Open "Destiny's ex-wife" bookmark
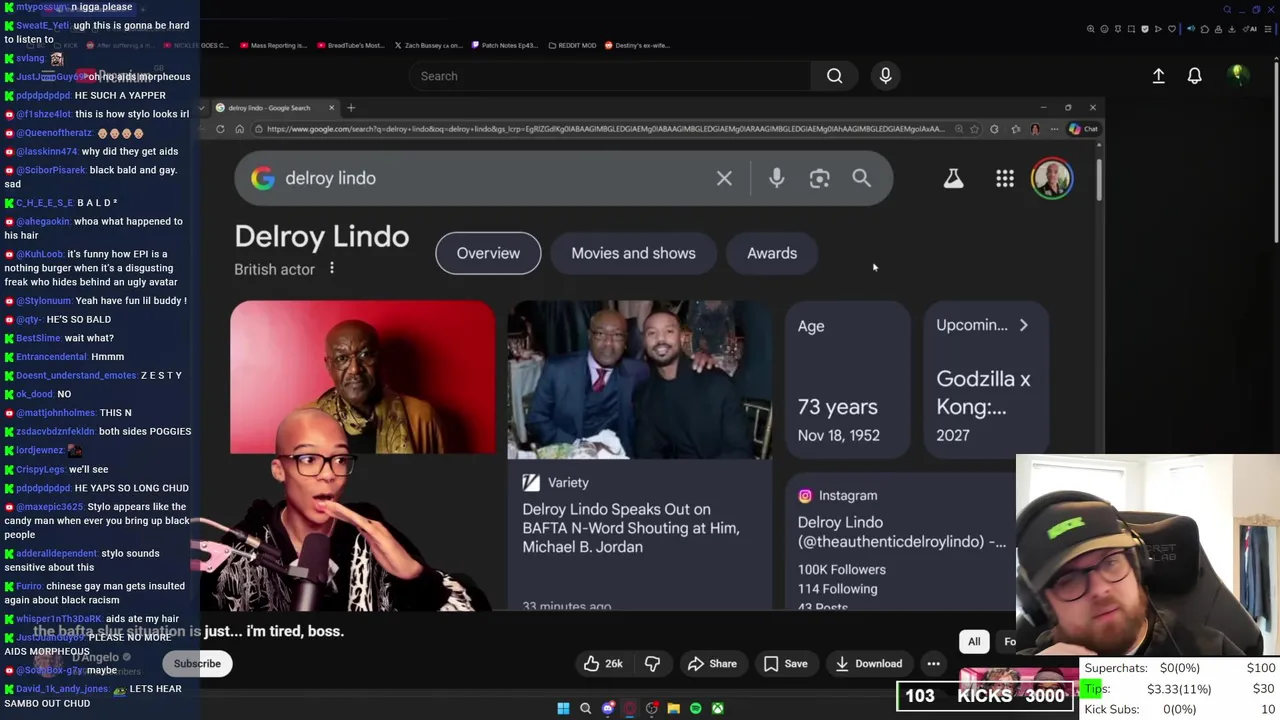1280x720 pixels. point(637,45)
